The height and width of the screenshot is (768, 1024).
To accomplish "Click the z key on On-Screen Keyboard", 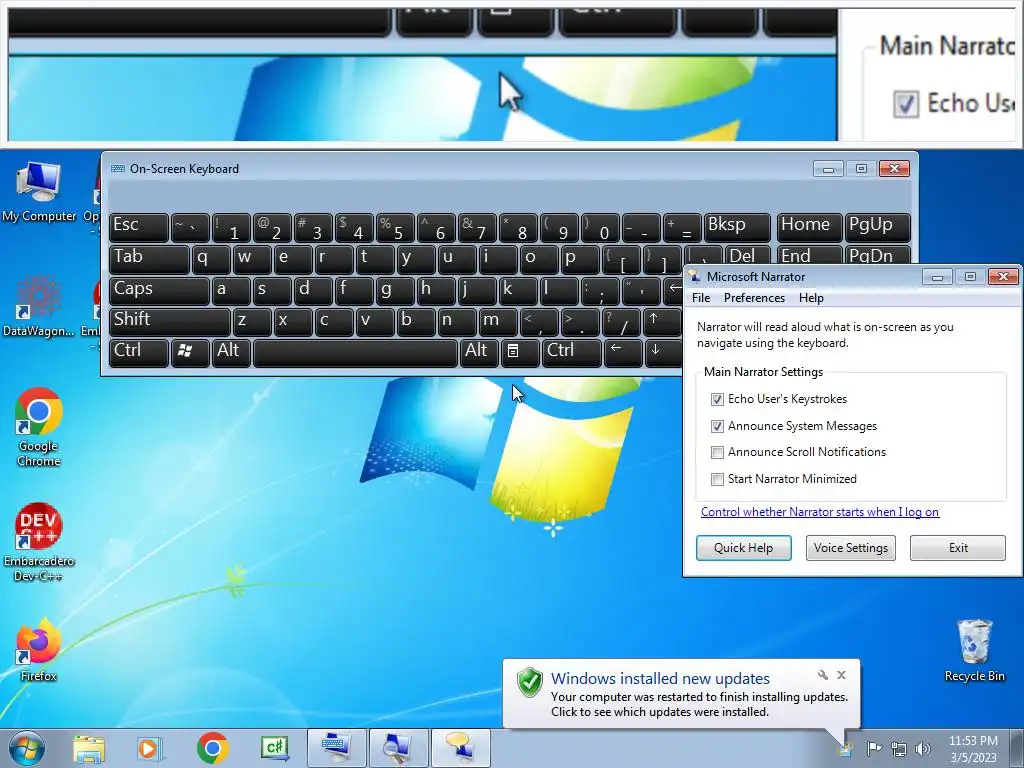I will (x=252, y=321).
